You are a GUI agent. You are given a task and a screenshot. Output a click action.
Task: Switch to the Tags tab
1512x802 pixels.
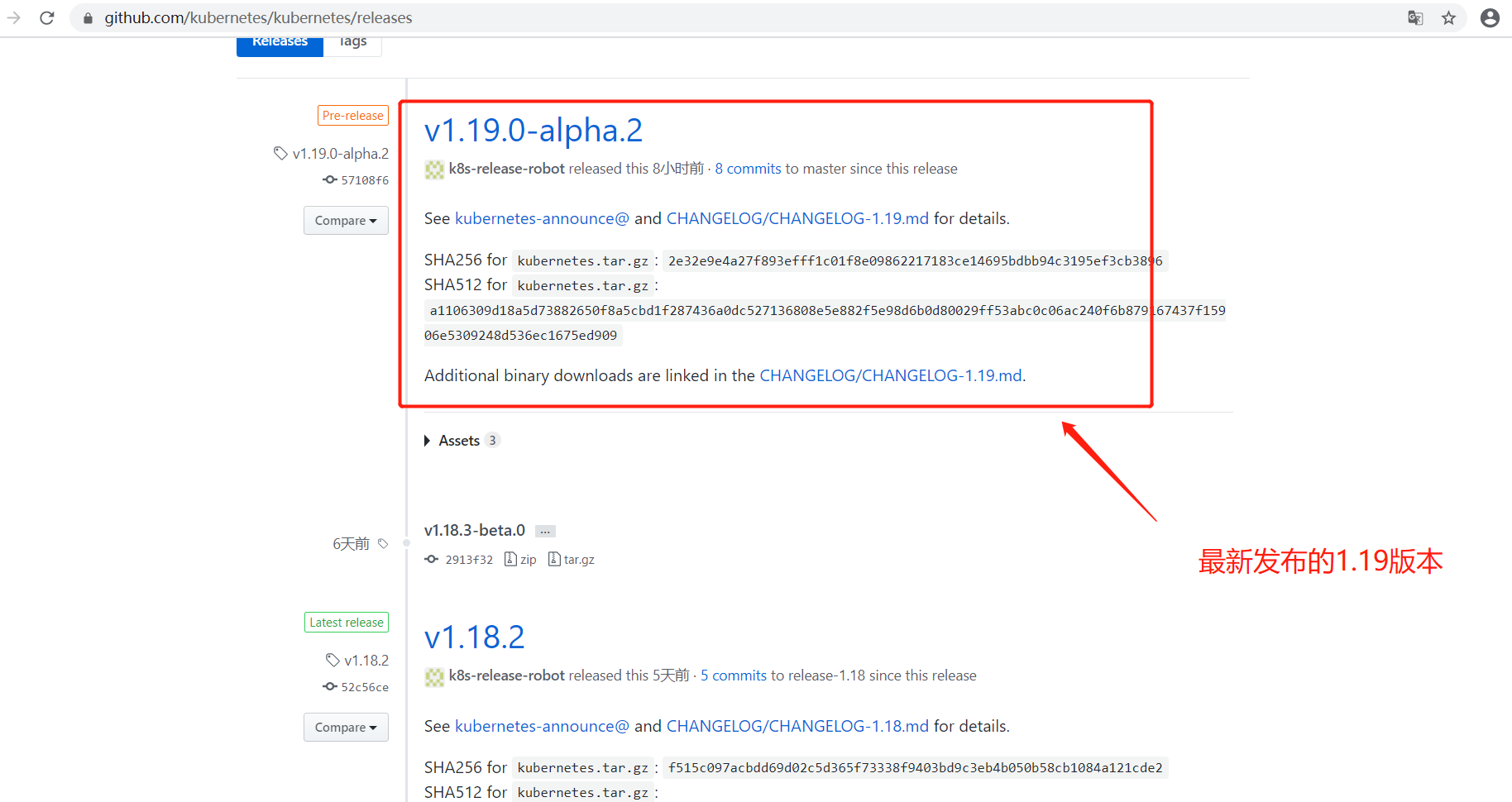click(352, 43)
